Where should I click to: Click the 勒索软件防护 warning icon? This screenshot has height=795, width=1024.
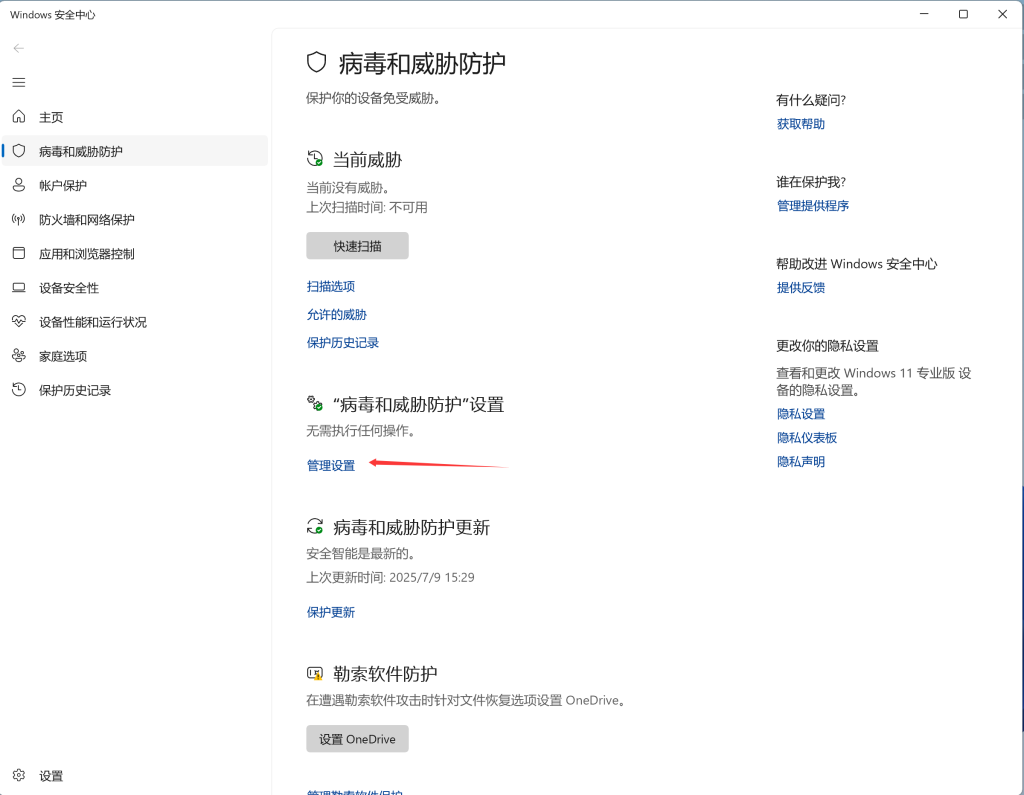point(315,673)
